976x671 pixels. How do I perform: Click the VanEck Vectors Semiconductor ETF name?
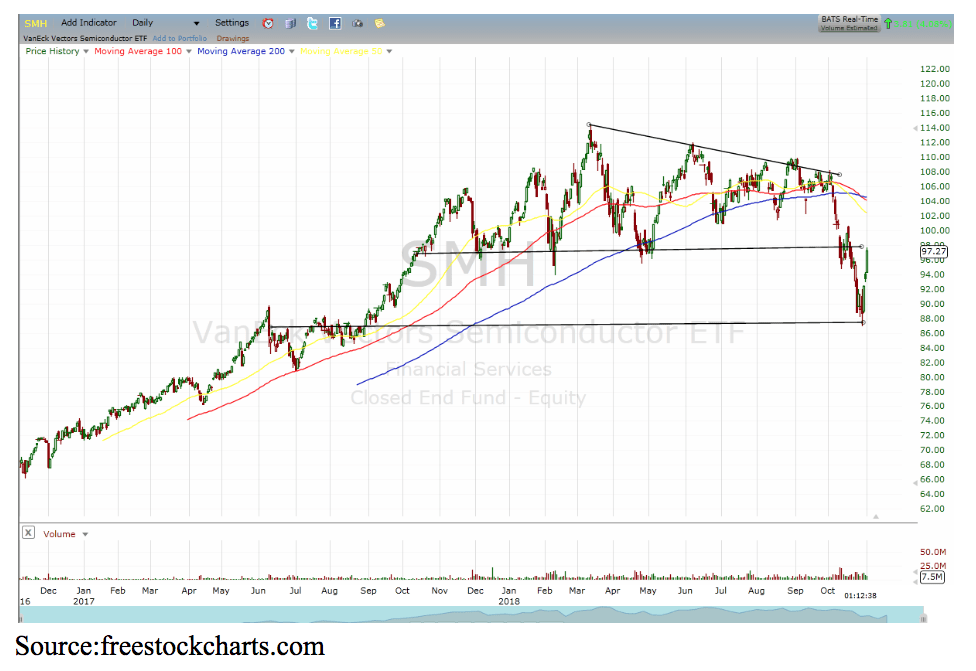(x=85, y=39)
